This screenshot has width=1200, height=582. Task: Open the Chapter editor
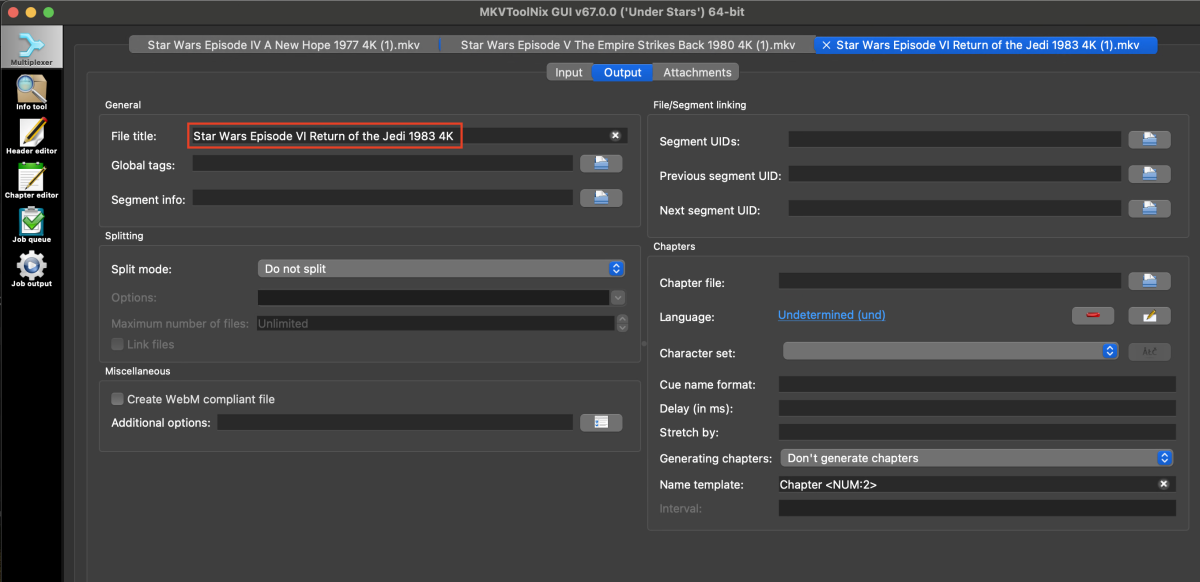[31, 181]
